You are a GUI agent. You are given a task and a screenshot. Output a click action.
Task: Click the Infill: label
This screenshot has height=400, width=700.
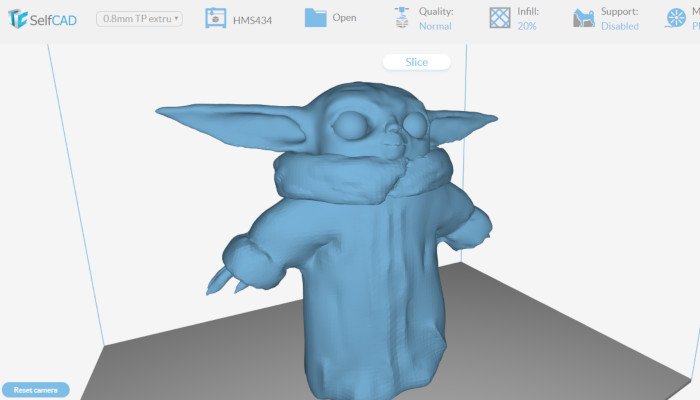click(528, 12)
